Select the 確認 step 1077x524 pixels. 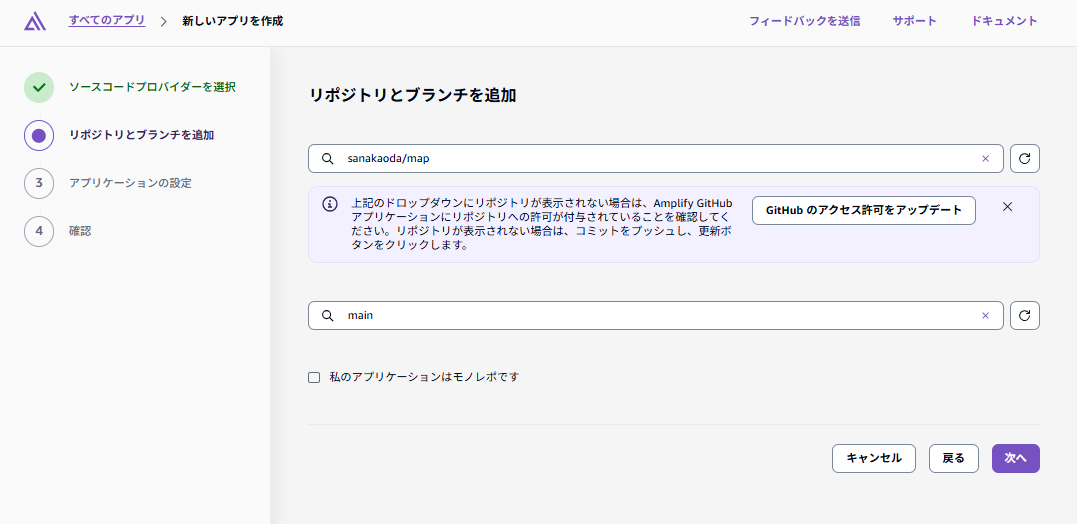pyautogui.click(x=80, y=231)
